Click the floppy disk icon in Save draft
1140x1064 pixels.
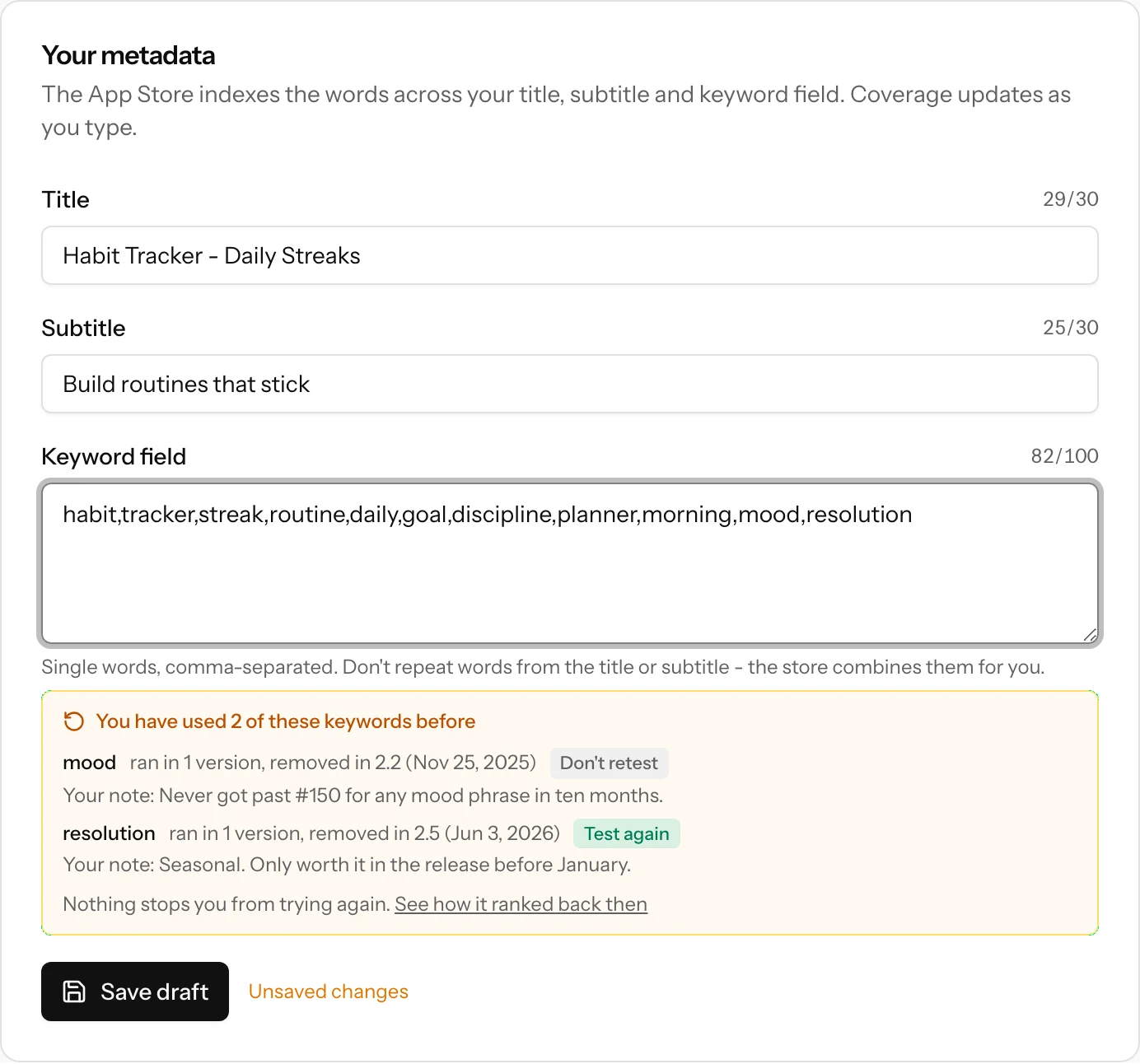pos(74,992)
